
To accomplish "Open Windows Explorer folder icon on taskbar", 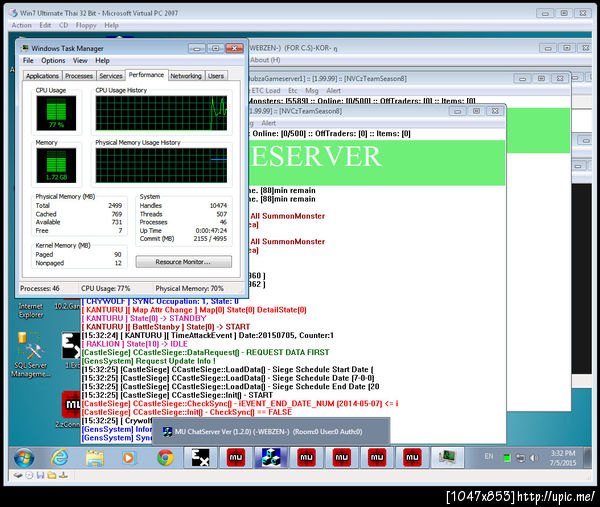I will [95, 458].
